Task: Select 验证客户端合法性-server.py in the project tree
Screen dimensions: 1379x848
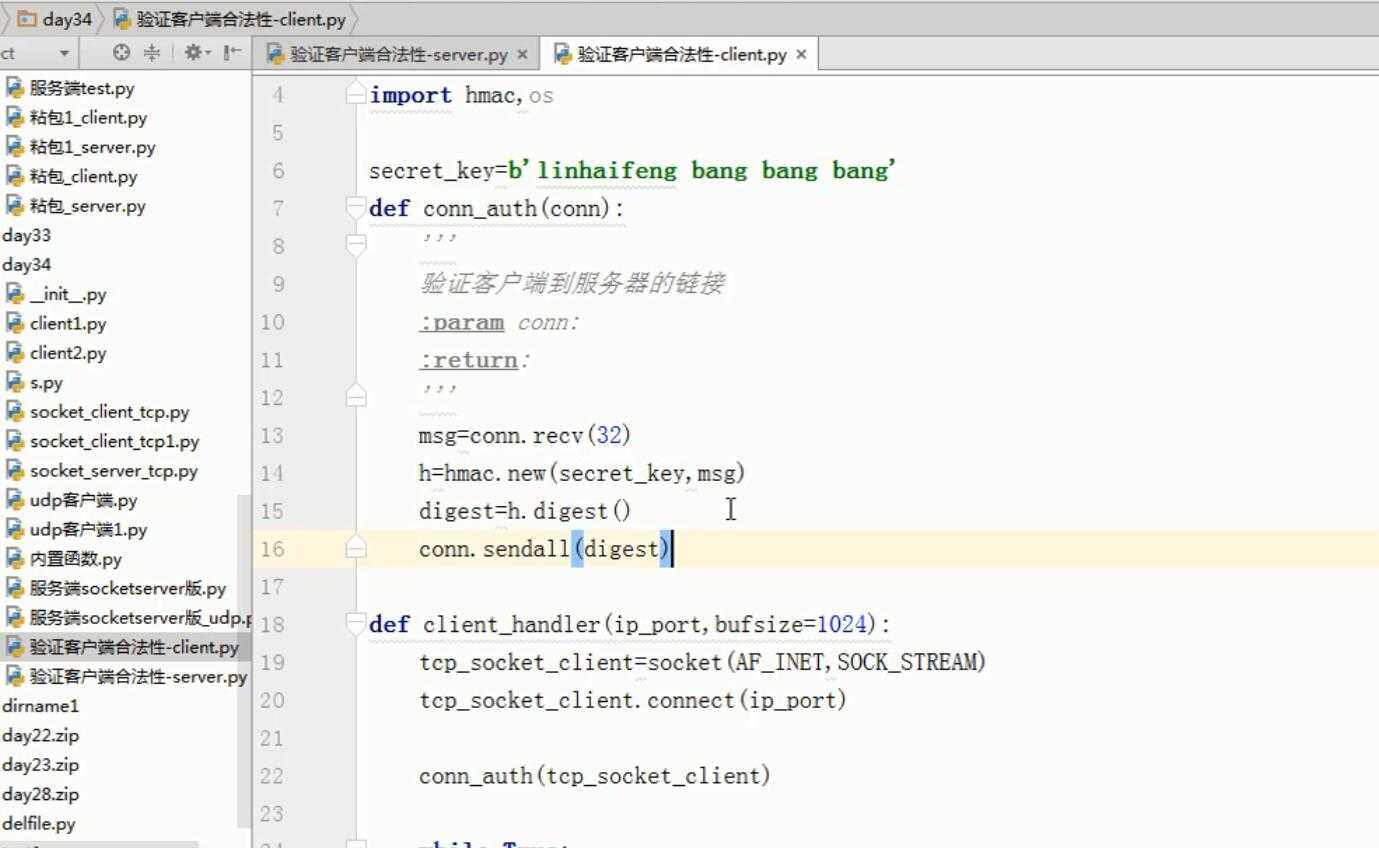Action: tap(126, 676)
